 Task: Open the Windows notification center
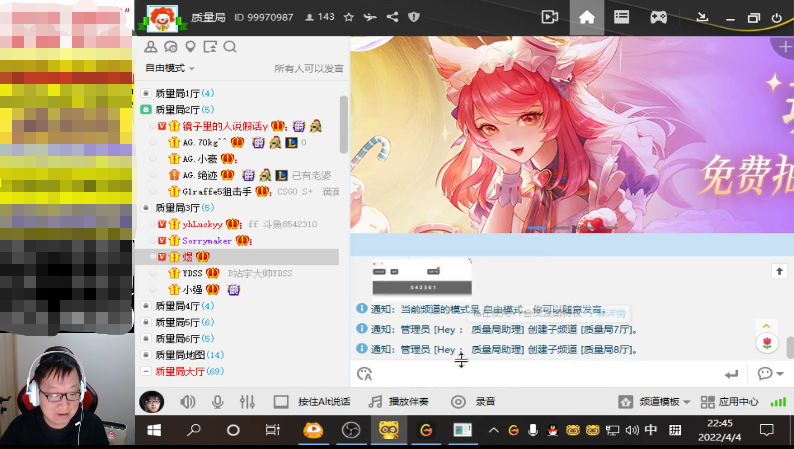click(767, 430)
